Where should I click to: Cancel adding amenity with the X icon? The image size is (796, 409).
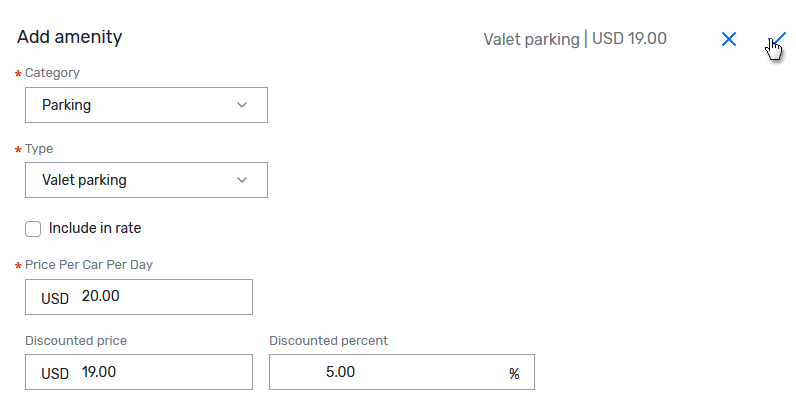tap(729, 39)
